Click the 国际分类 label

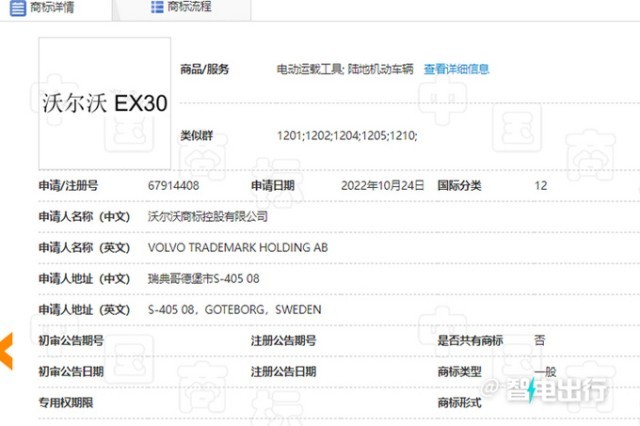[459, 186]
